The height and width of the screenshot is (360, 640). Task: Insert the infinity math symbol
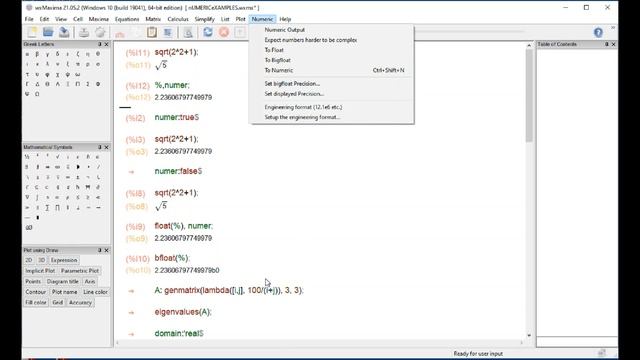(58, 167)
